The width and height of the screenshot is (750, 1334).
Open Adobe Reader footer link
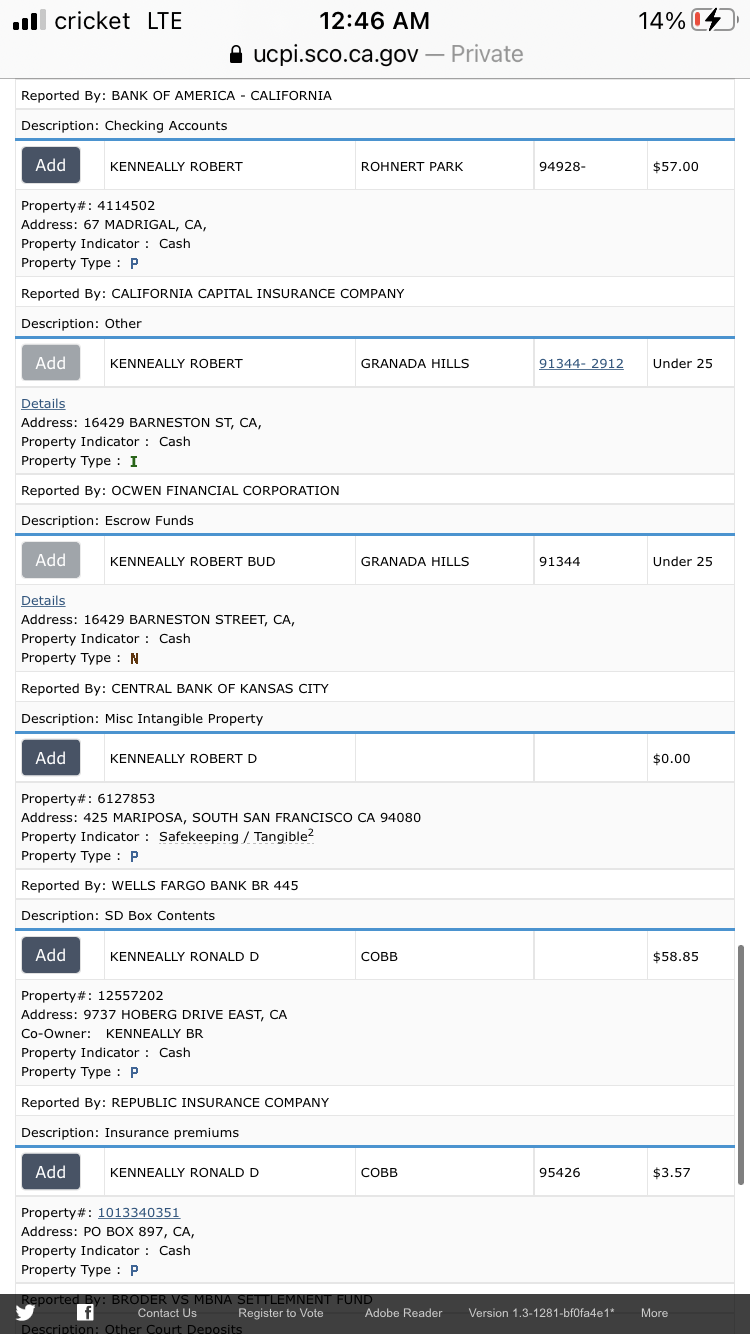click(x=403, y=1313)
